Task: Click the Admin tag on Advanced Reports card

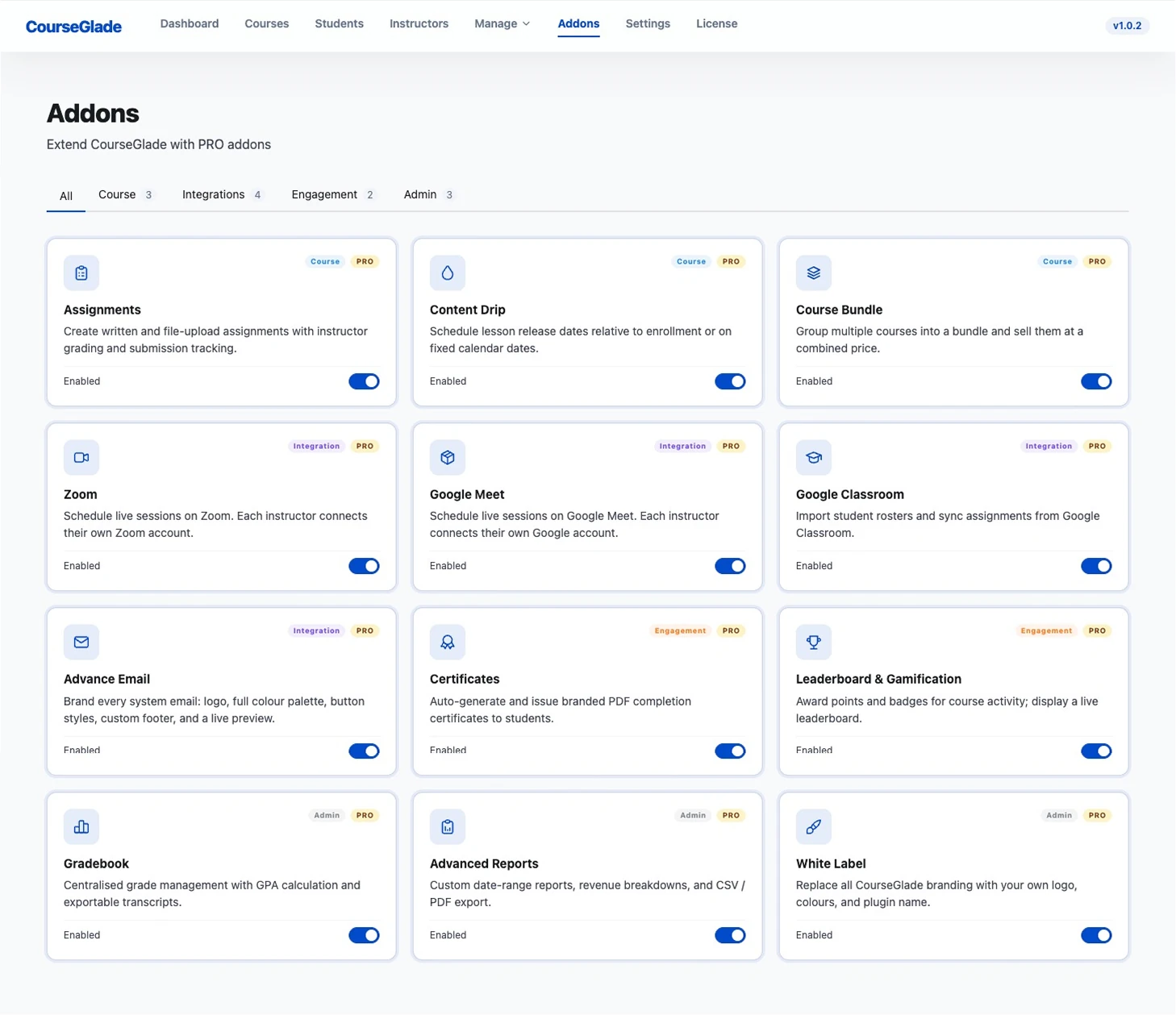Action: [693, 815]
